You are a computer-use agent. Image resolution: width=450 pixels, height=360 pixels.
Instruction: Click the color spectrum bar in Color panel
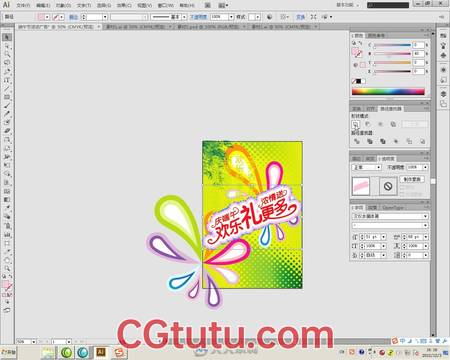click(388, 91)
